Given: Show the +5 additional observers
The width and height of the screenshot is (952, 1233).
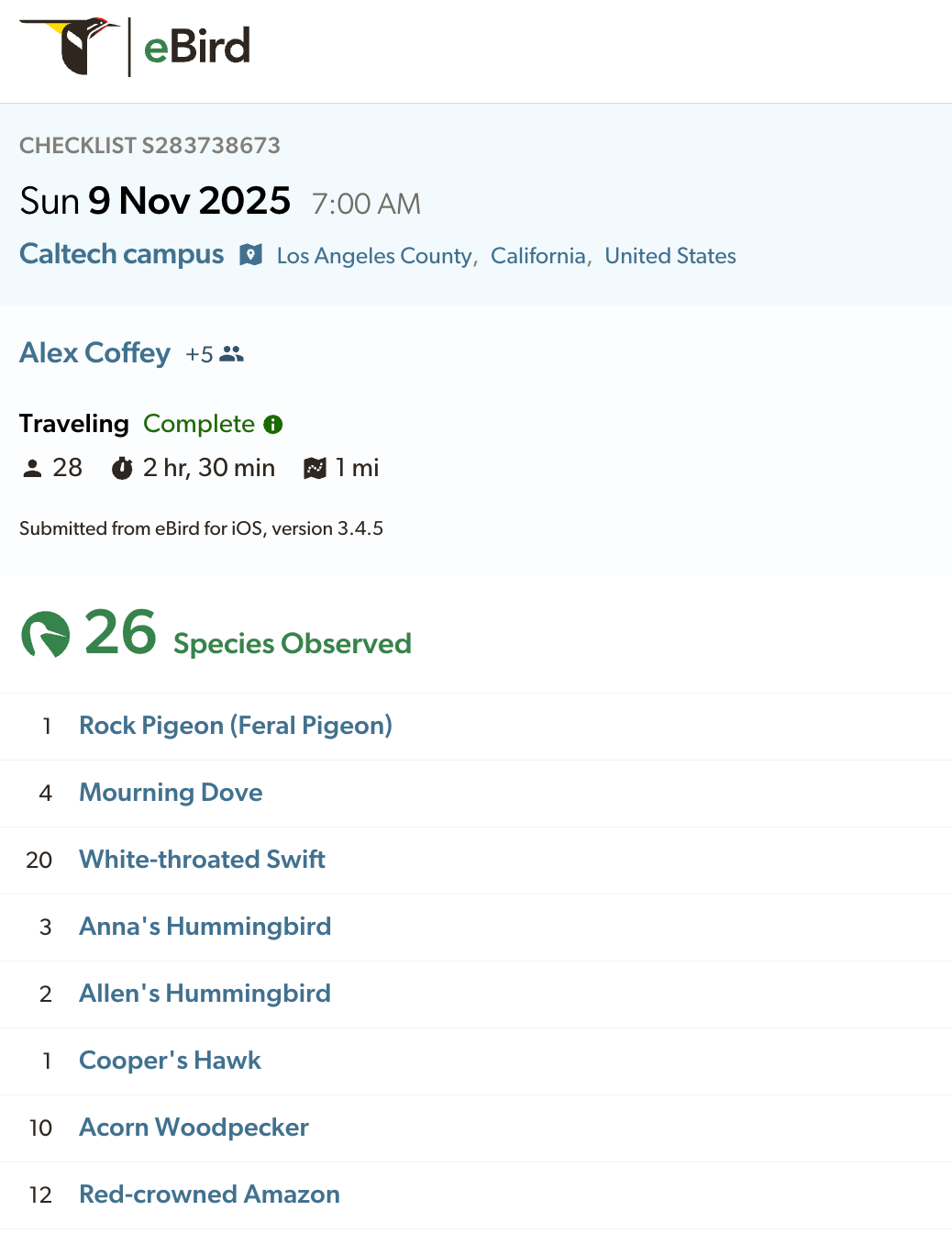Looking at the screenshot, I should click(x=199, y=354).
